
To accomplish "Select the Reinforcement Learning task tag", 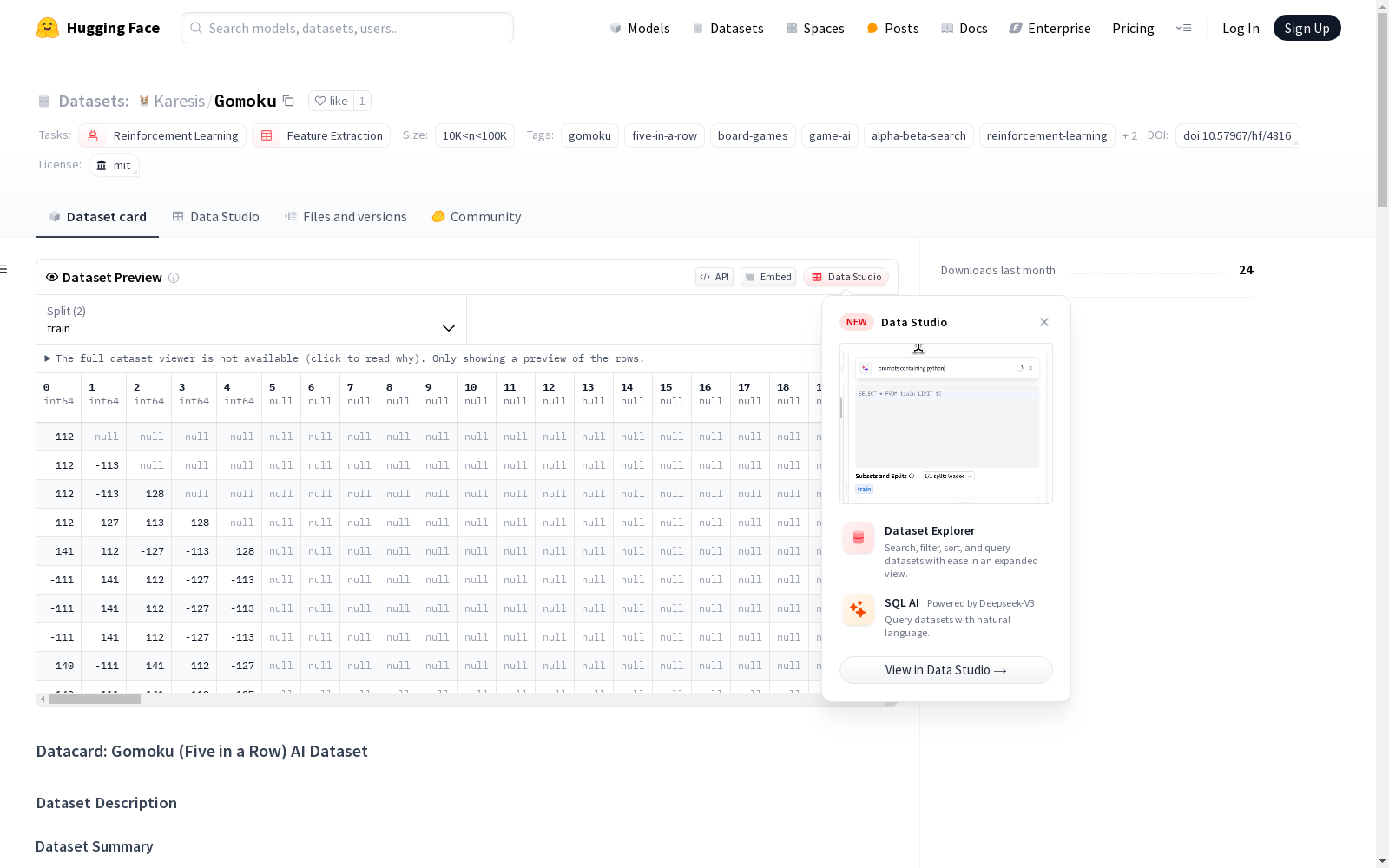I will tap(162, 135).
